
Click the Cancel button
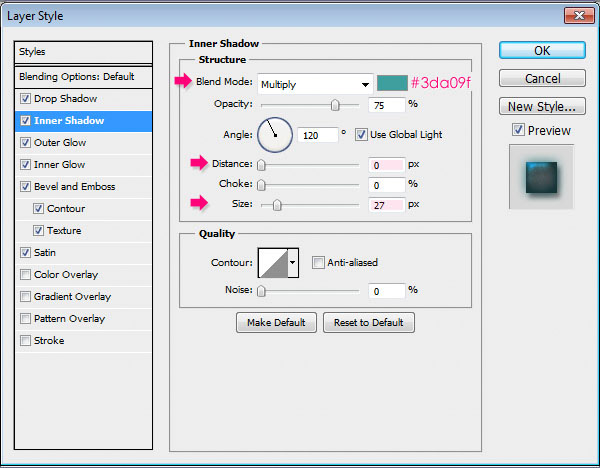[x=542, y=78]
